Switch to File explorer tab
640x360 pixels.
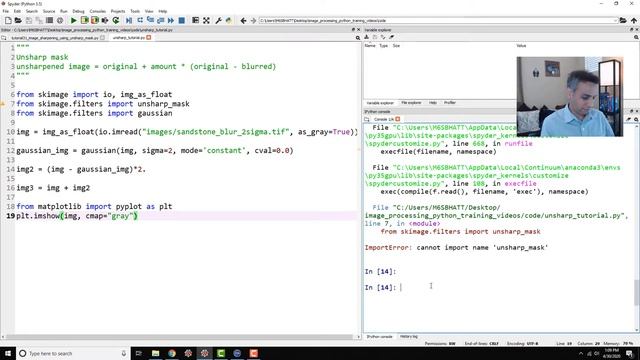click(x=411, y=103)
